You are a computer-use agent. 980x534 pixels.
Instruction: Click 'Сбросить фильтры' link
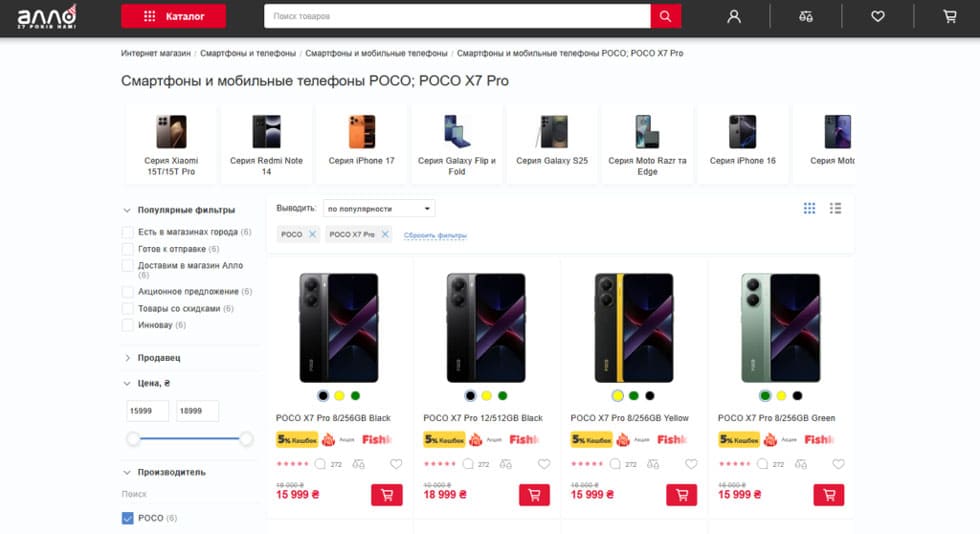pyautogui.click(x=435, y=235)
